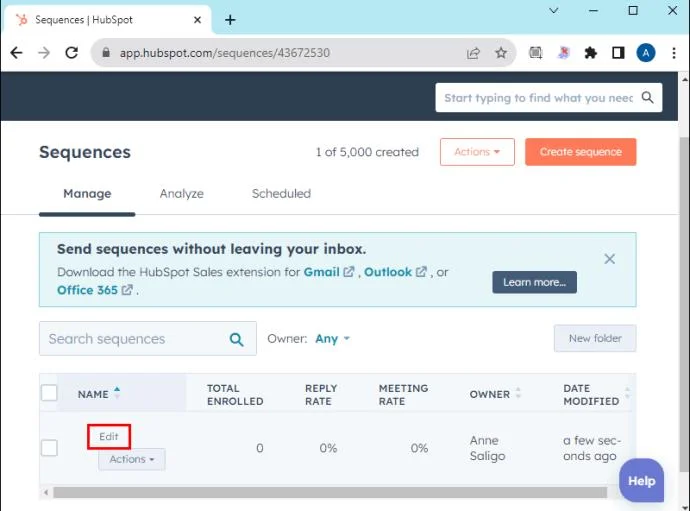Open a new browser tab
Image resolution: width=690 pixels, height=511 pixels.
[x=230, y=20]
